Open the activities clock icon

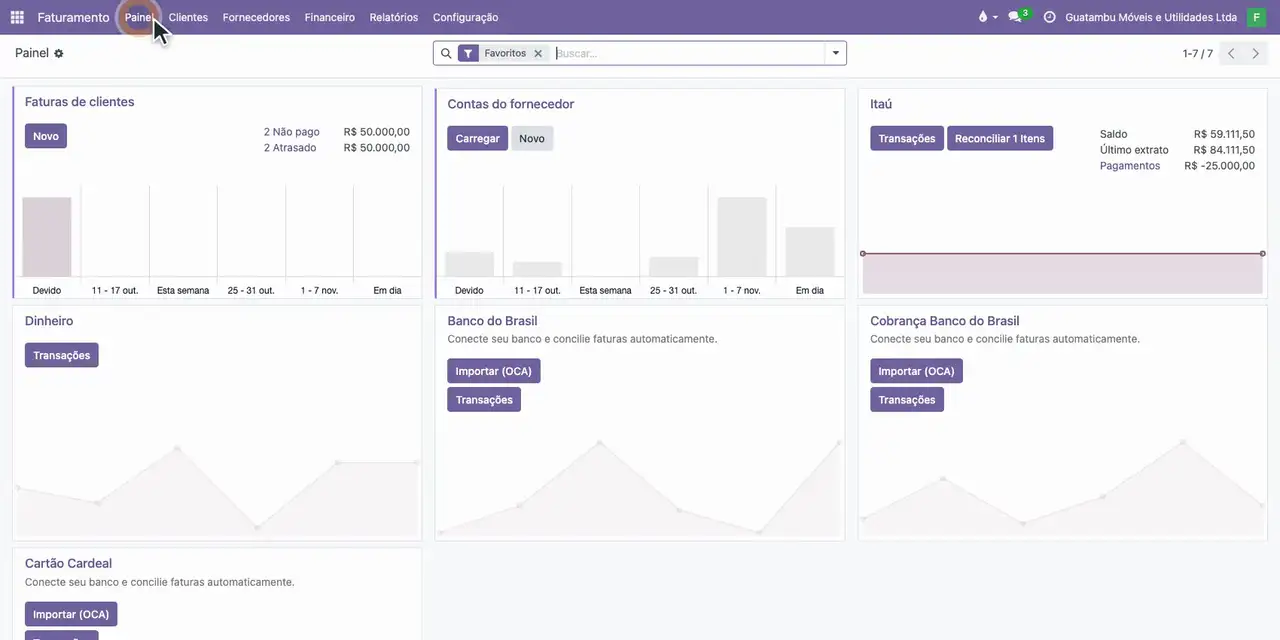click(1049, 17)
